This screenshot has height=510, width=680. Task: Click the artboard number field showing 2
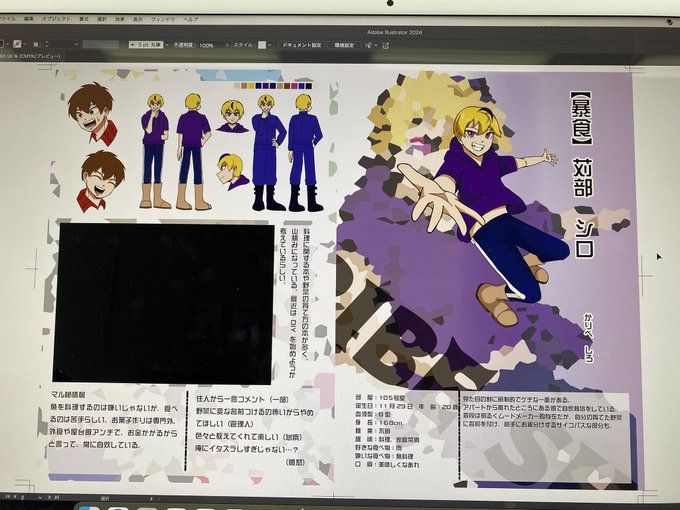point(23,497)
